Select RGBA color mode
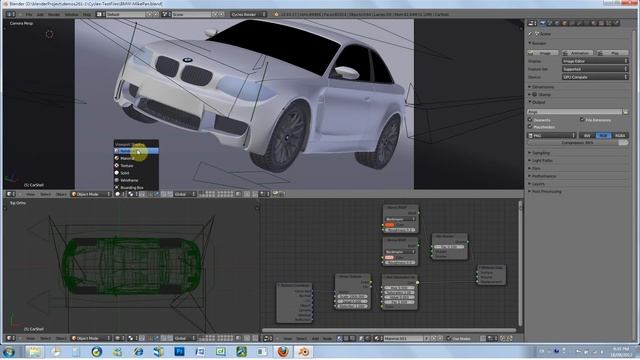 620,136
